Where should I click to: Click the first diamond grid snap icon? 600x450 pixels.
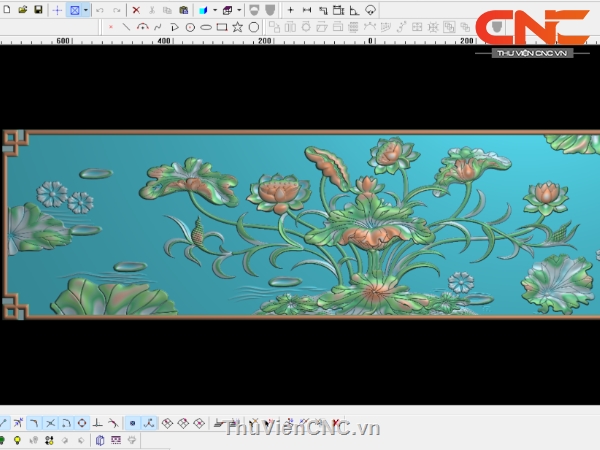point(167,423)
